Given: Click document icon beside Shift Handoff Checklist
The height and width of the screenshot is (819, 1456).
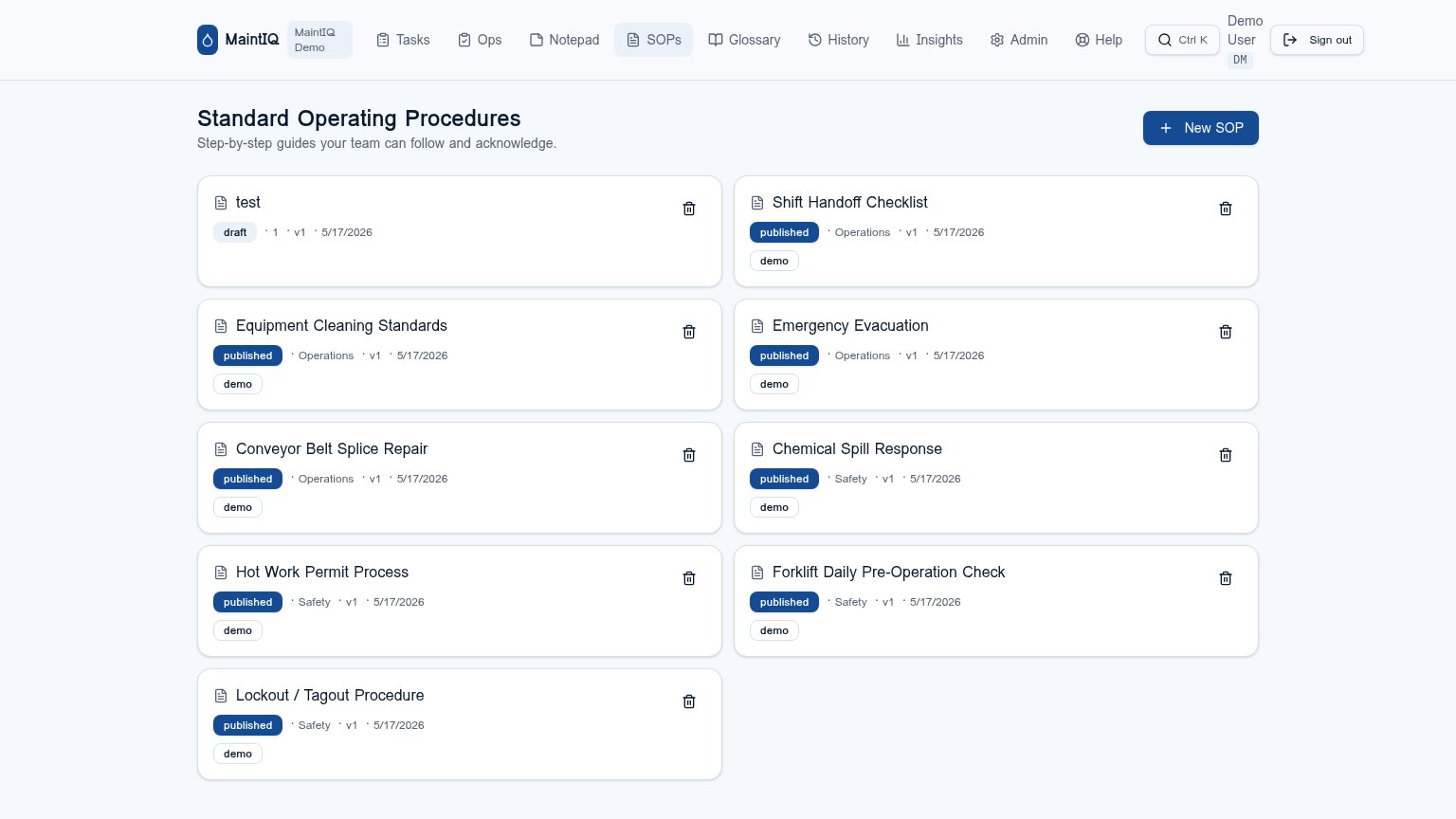Looking at the screenshot, I should (x=757, y=203).
